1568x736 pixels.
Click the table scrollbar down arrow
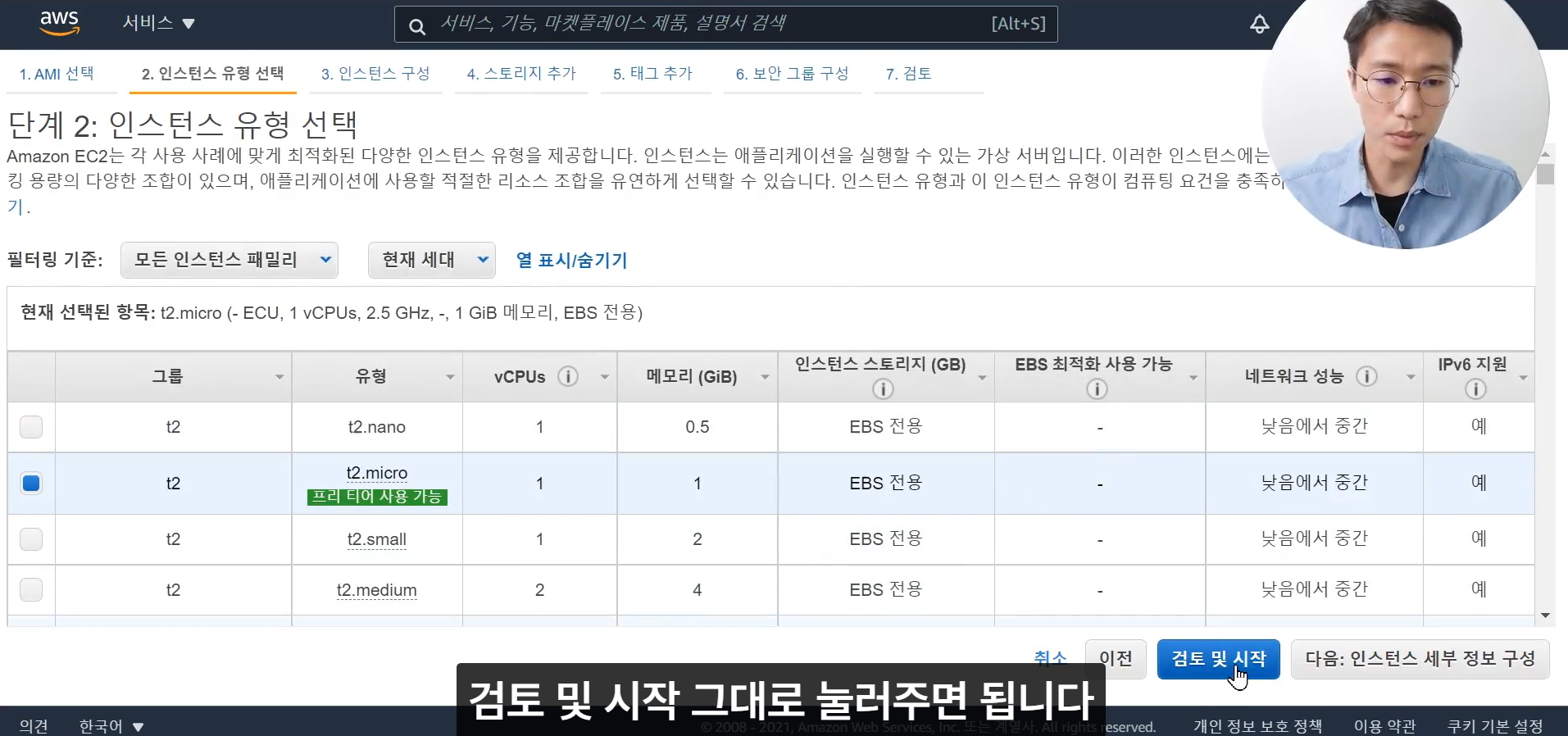pos(1545,616)
